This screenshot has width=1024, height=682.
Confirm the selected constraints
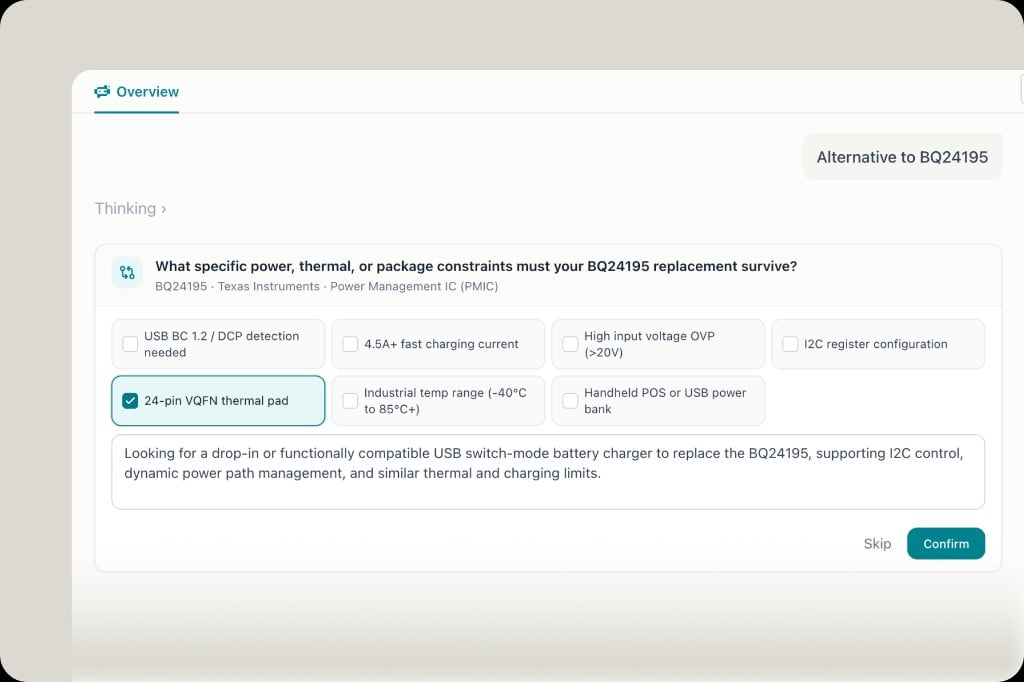(946, 544)
